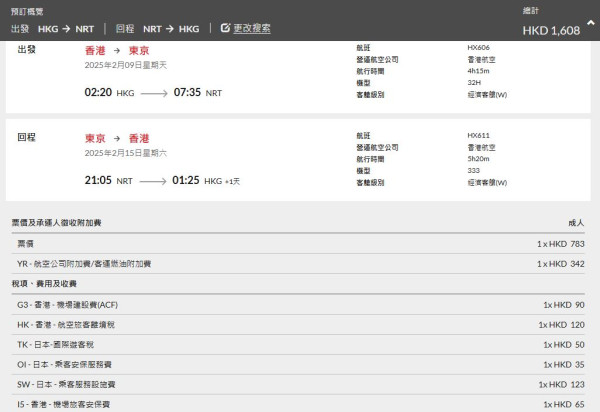The image size is (600, 412).
Task: Click aircraft type 32H
Action: coord(474,82)
